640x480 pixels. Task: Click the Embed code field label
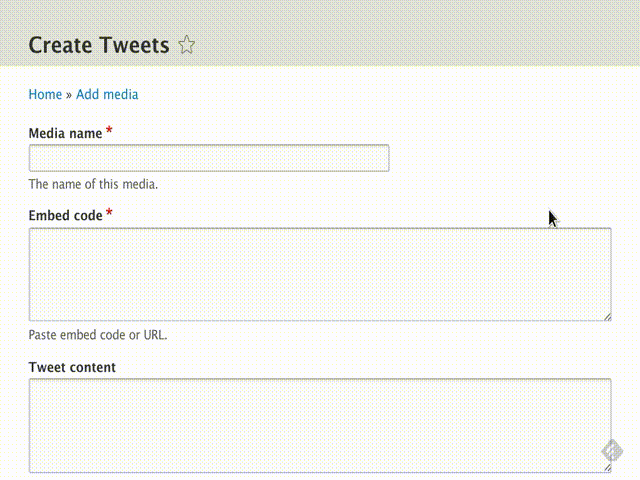[65, 215]
